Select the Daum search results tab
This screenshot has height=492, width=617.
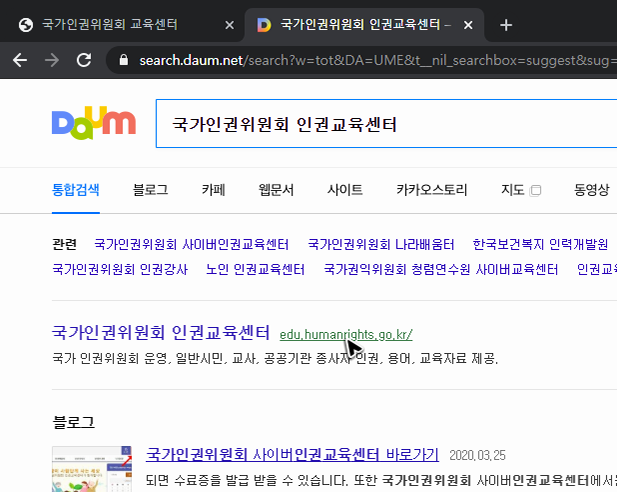click(364, 25)
